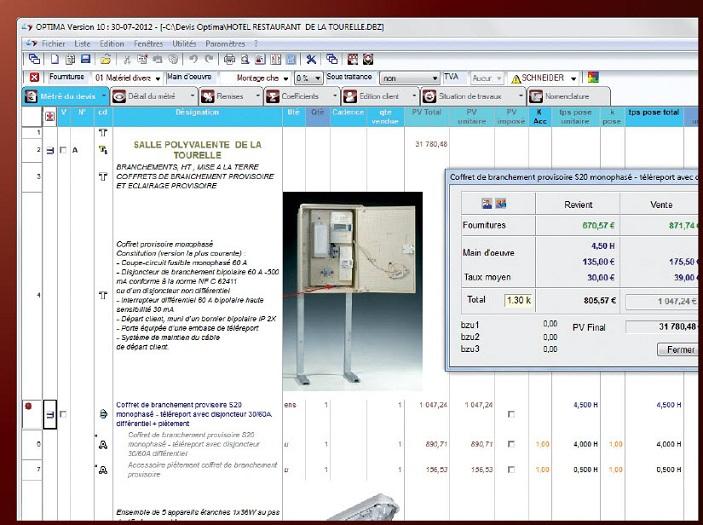Toggle PV imposé checkbox on the 890,71 row
Viewport: 703px width, 525px height.
pyautogui.click(x=511, y=444)
